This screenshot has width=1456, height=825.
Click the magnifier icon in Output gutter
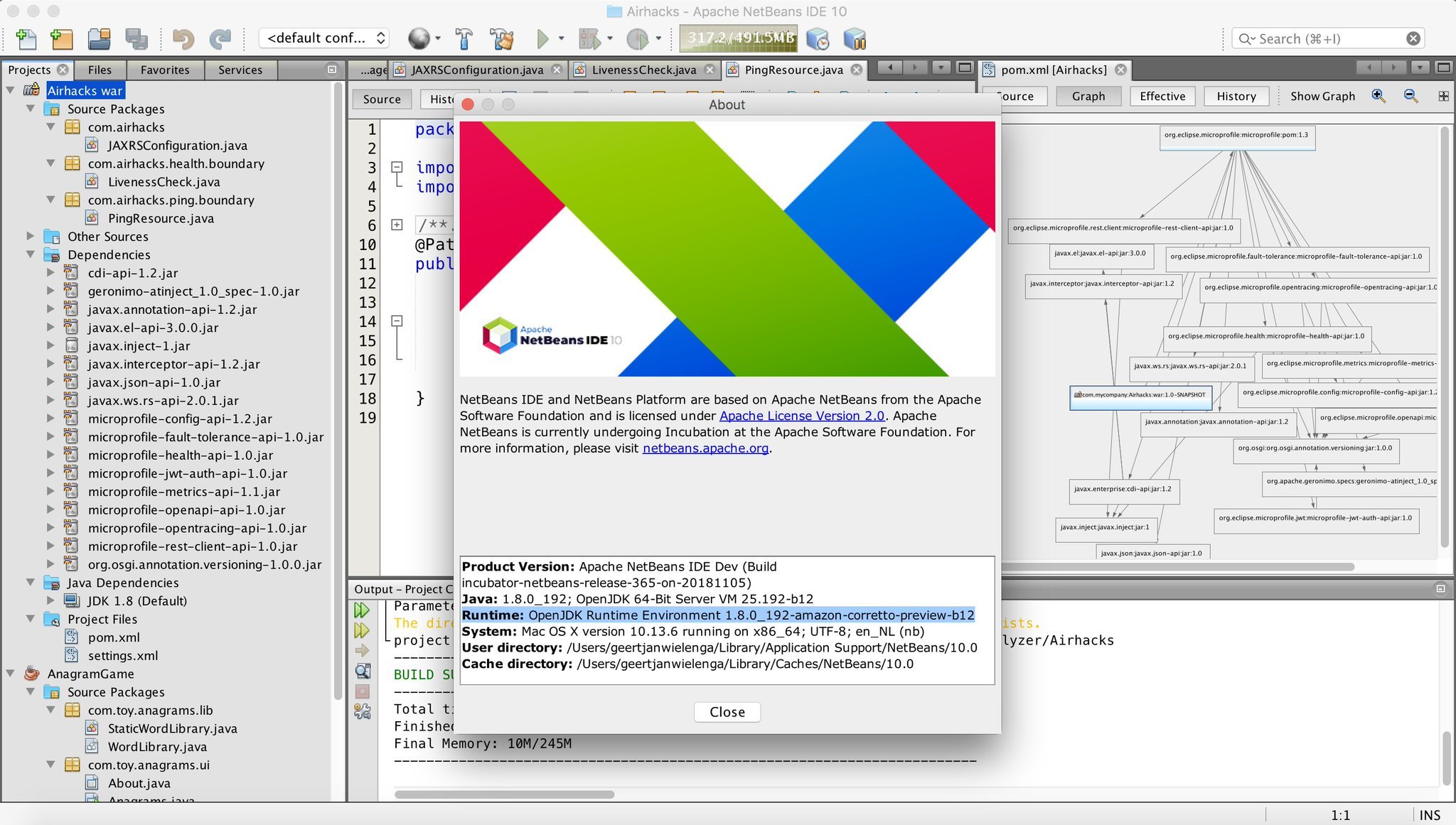[x=362, y=671]
